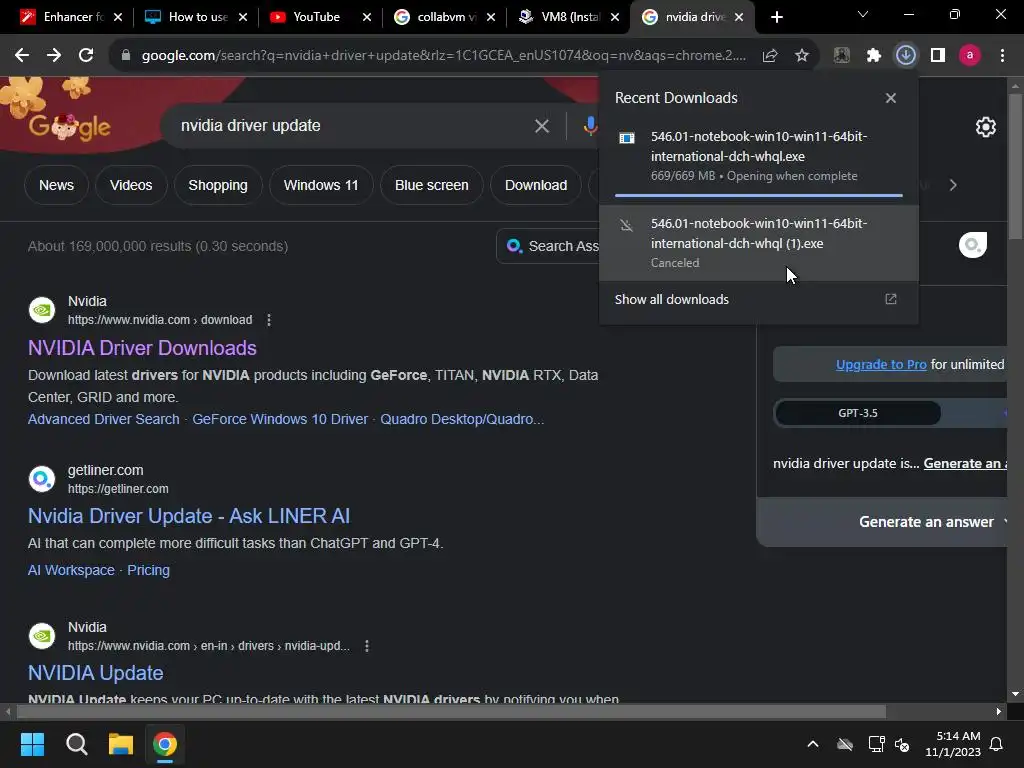Start voice search with the microphone

coord(590,126)
